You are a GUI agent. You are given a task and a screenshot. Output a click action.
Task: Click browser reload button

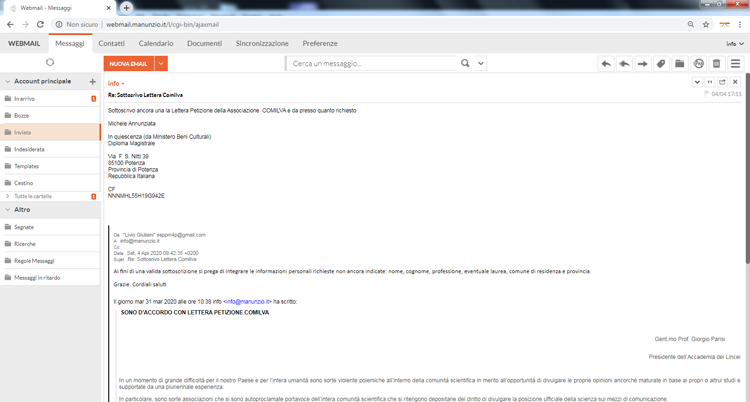(x=40, y=24)
